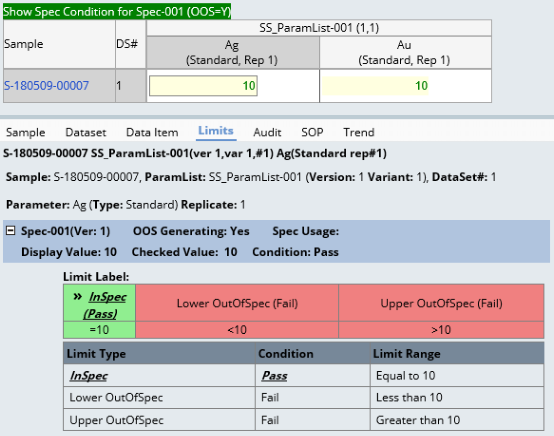Screen dimensions: 554x436
Task: Click the Ag value input field
Action: (x=203, y=86)
